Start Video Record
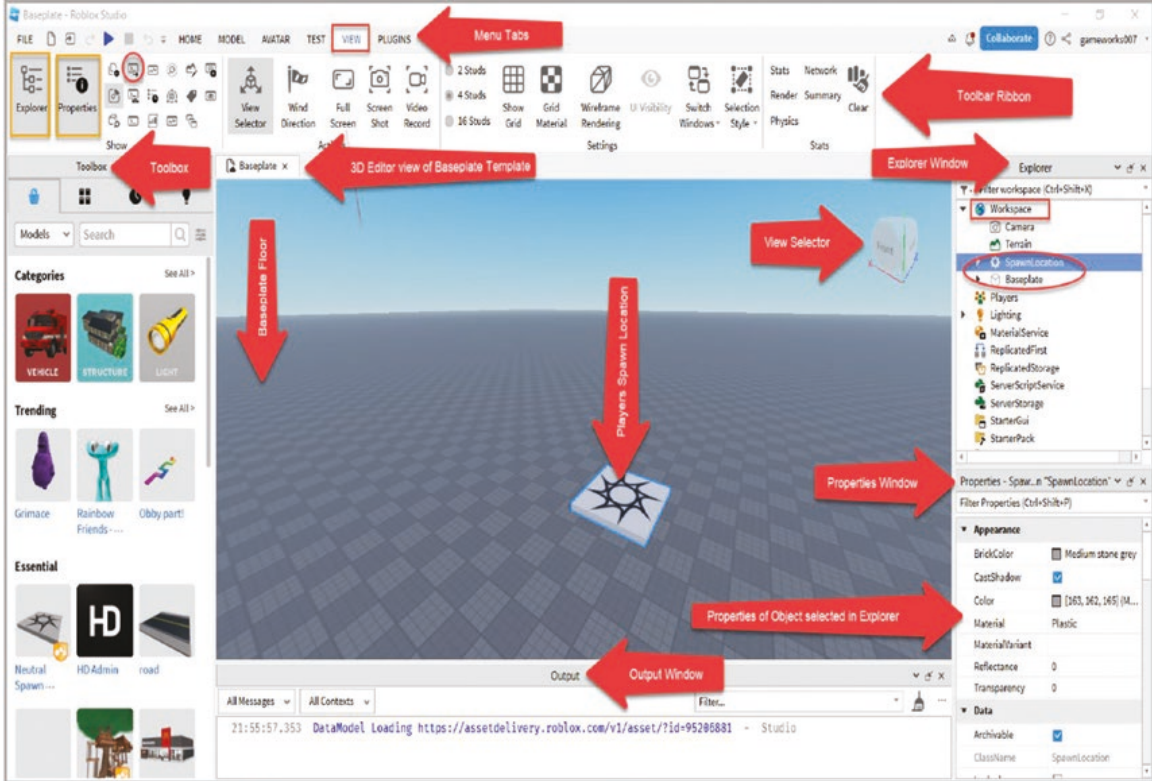 click(x=417, y=97)
